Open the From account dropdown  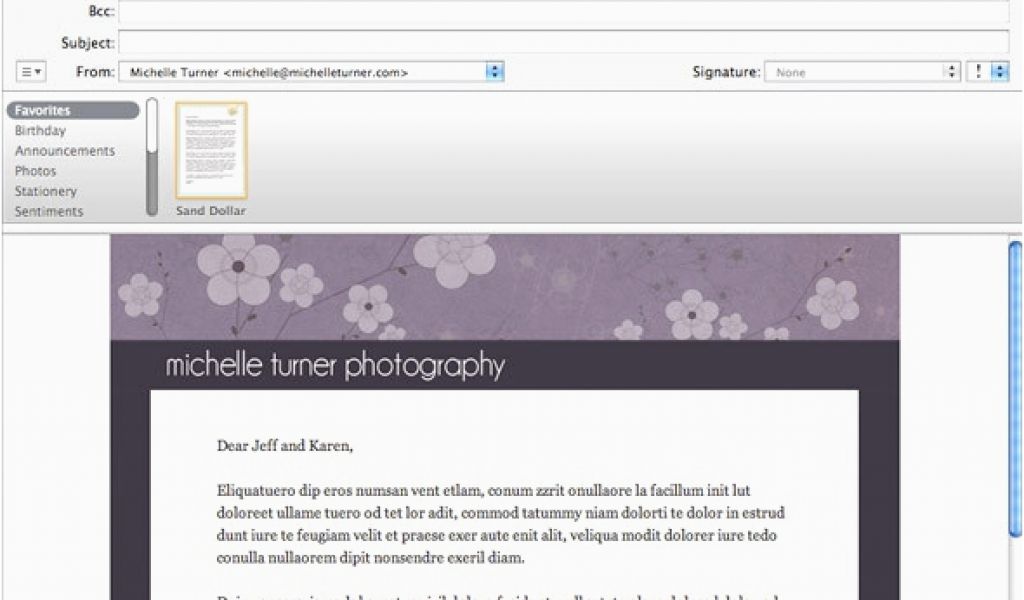click(311, 72)
